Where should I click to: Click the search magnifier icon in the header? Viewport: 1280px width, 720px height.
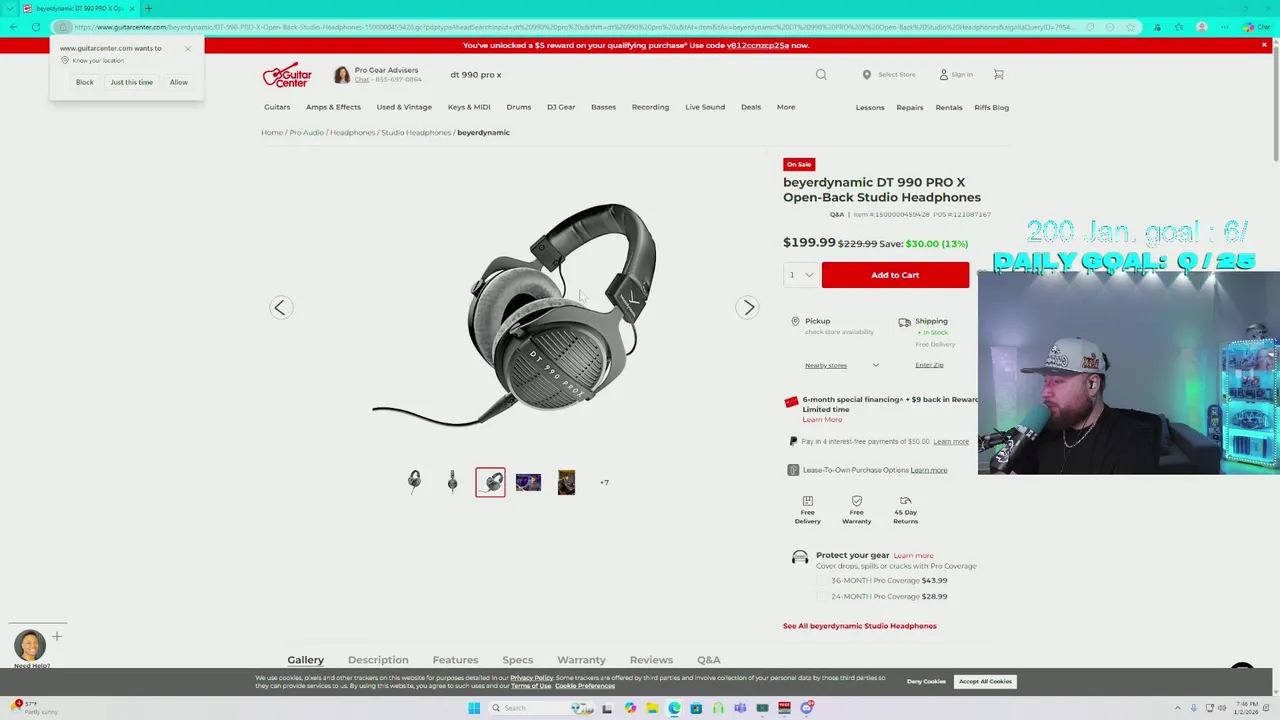[x=821, y=74]
